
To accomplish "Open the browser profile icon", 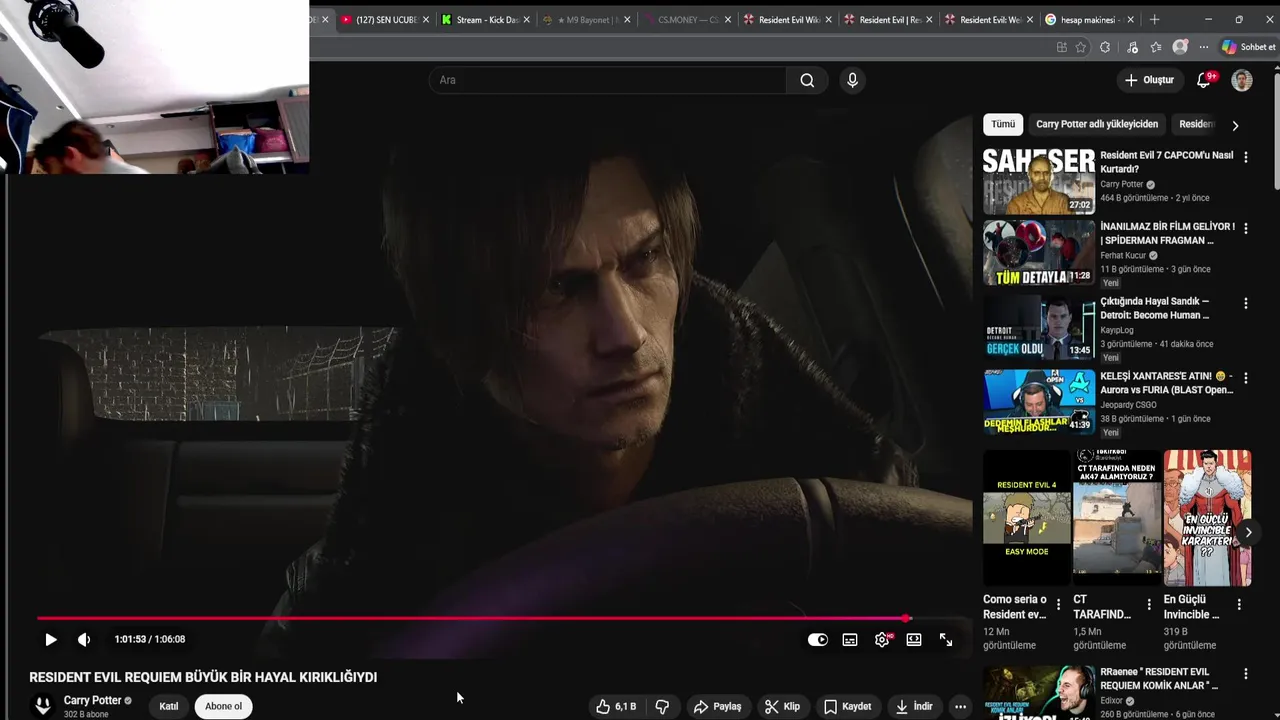I will 1180,47.
